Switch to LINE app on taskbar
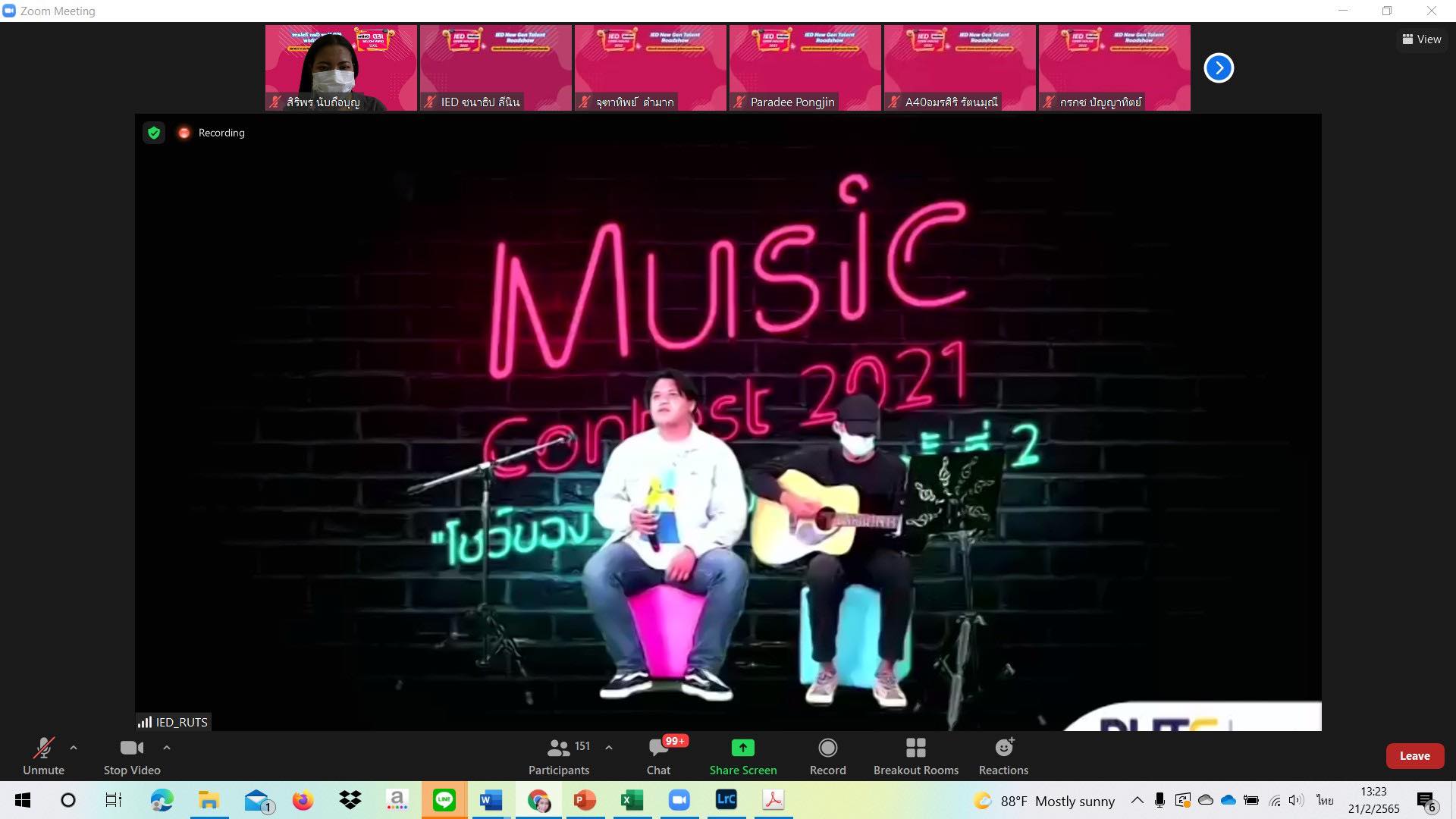 pyautogui.click(x=444, y=800)
